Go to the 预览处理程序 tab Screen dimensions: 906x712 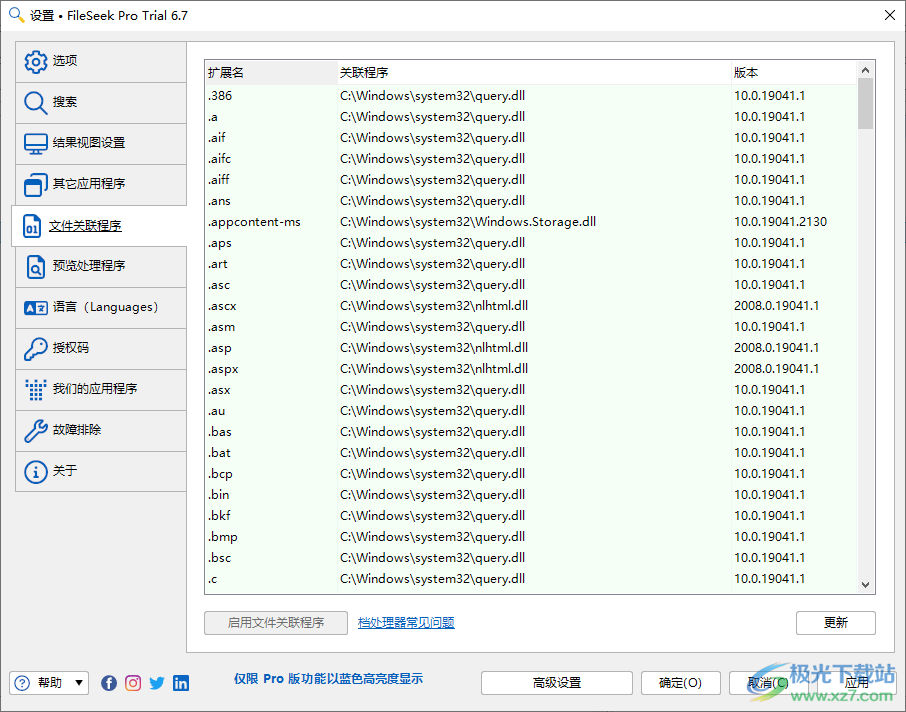coord(101,267)
